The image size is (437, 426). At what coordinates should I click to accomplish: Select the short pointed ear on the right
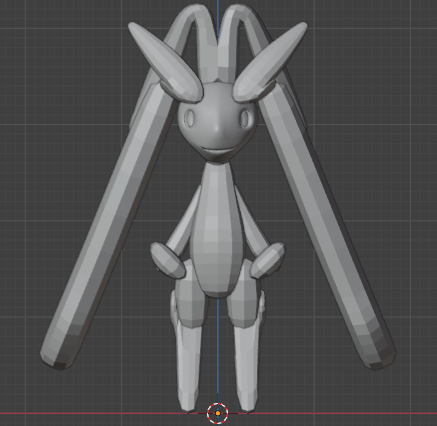270,62
